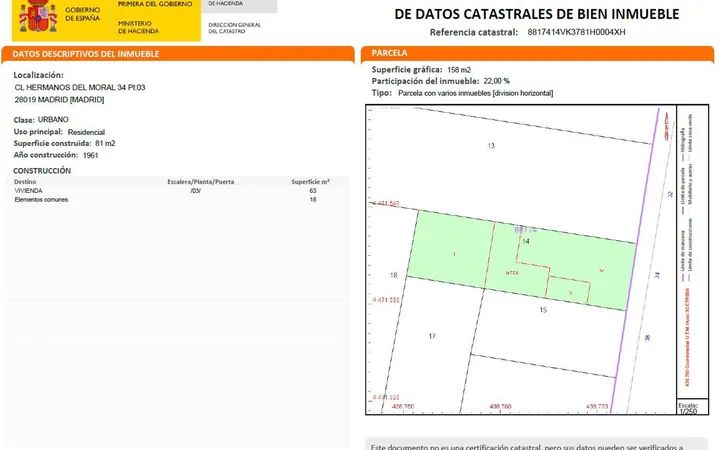Click the 'GOBIERNO DE ESPAÑA' logo text
The image size is (720, 450).
(x=83, y=14)
